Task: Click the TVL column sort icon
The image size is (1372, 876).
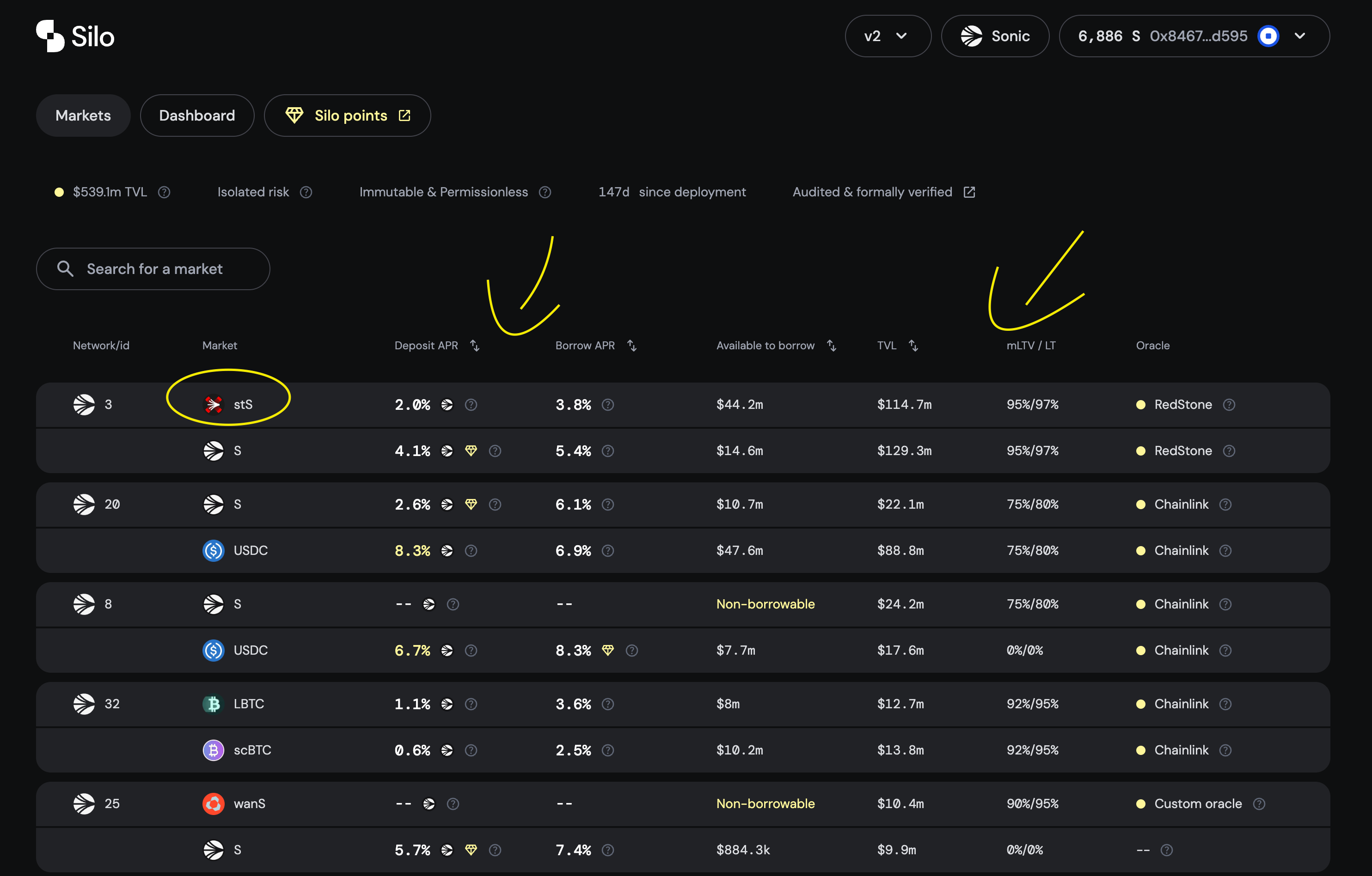Action: click(913, 345)
